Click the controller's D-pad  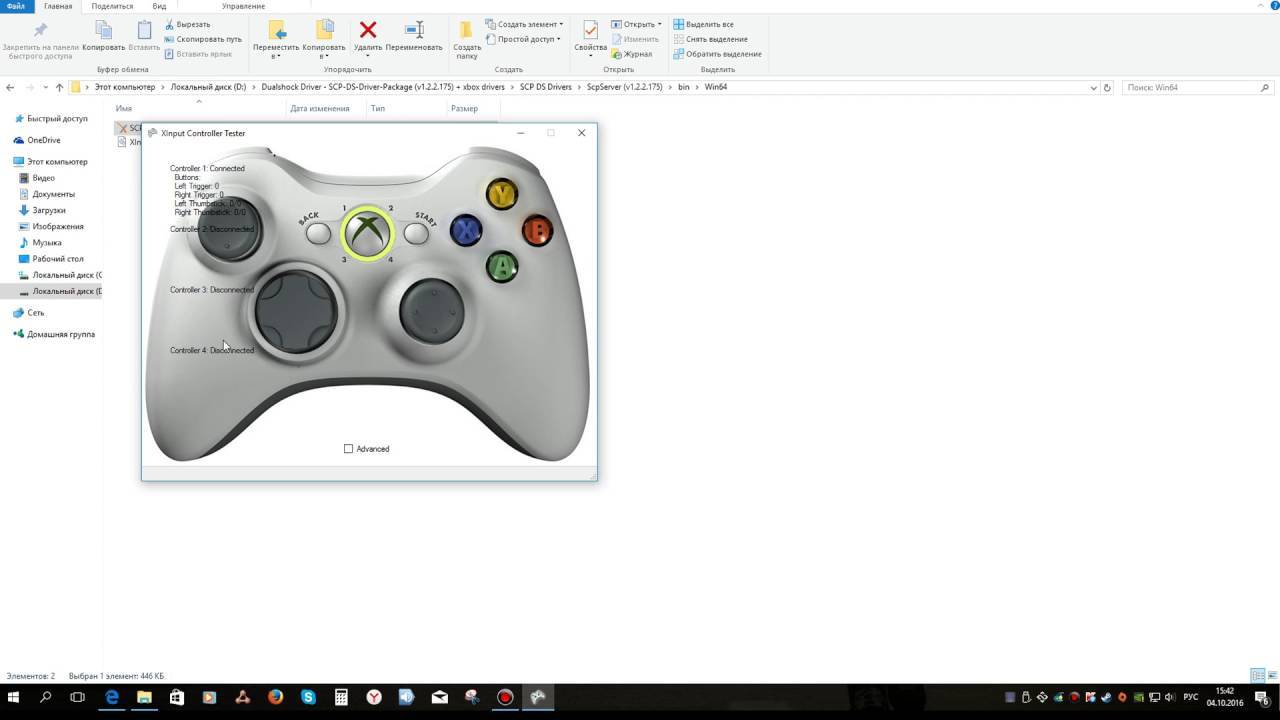point(296,310)
